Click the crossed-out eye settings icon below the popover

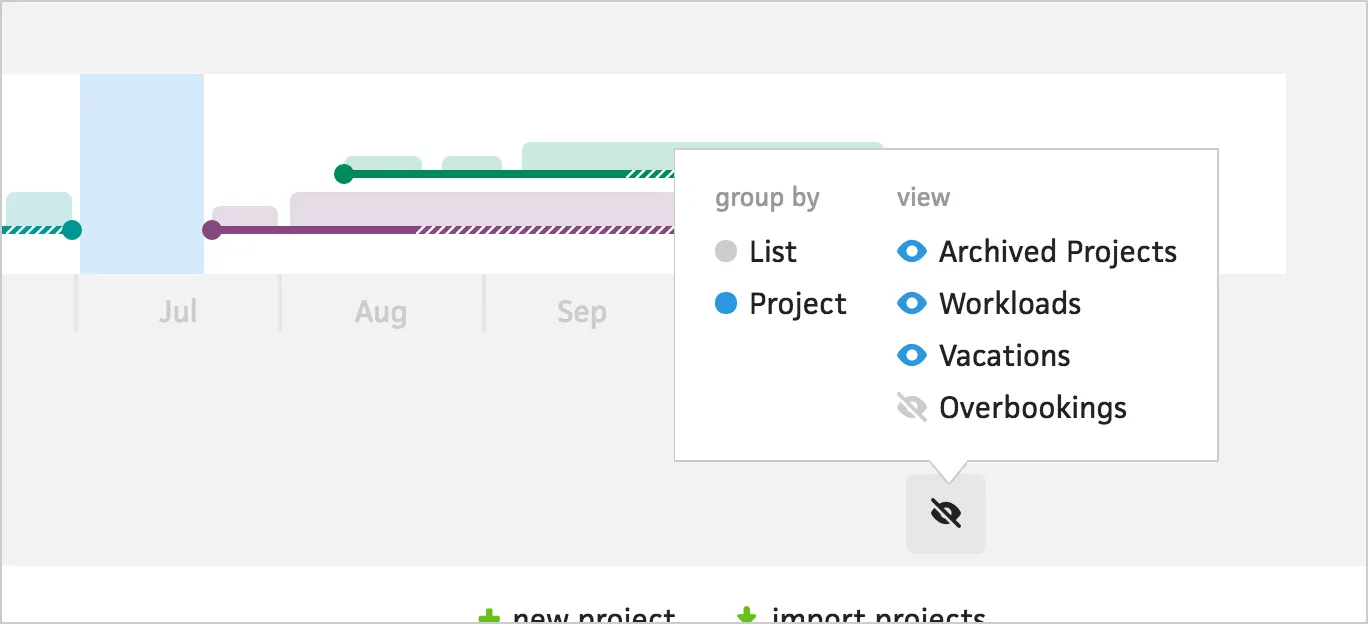(x=945, y=512)
